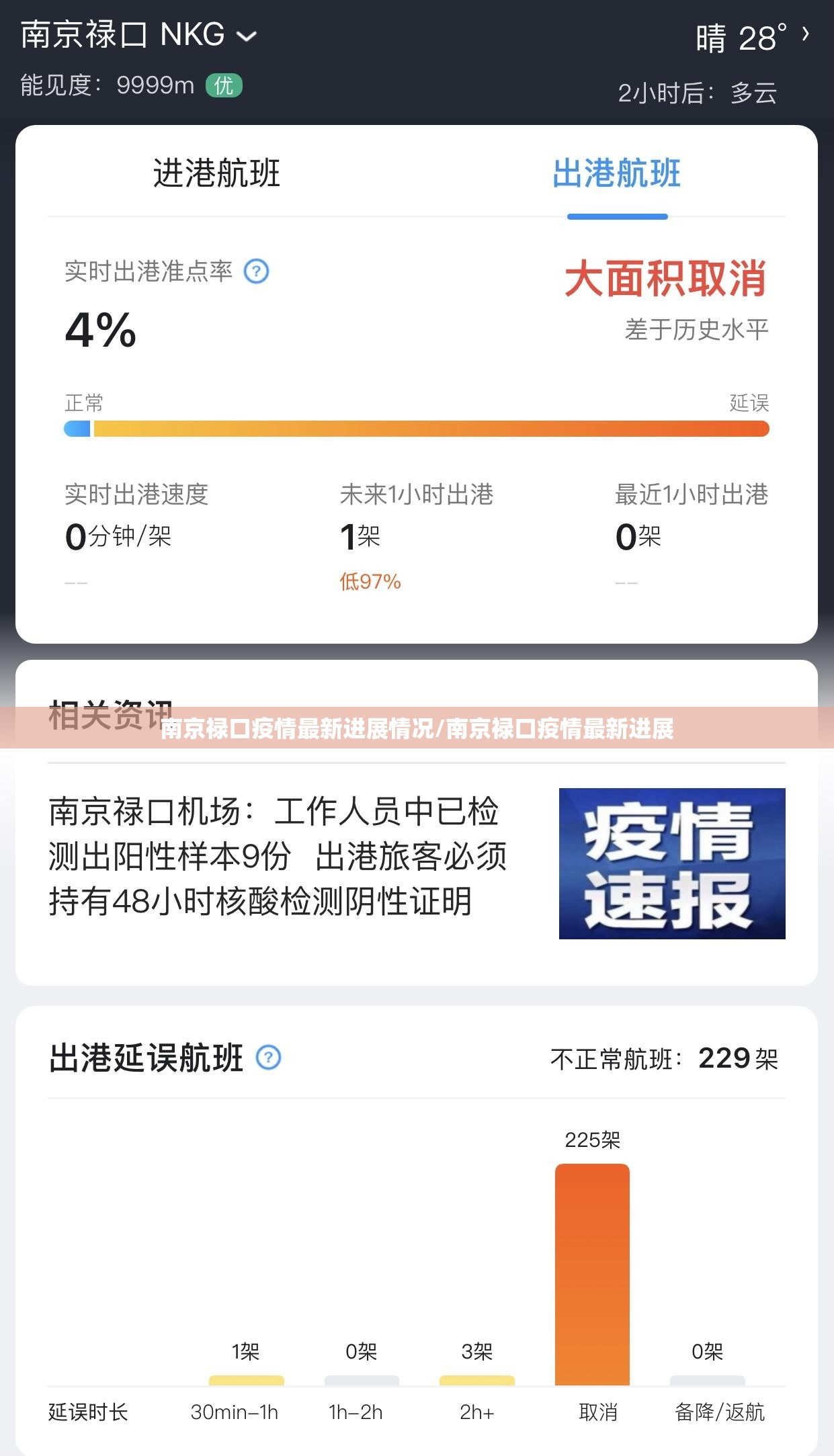Select the 2h+ delay bar
834x1456 pixels.
[476, 1380]
